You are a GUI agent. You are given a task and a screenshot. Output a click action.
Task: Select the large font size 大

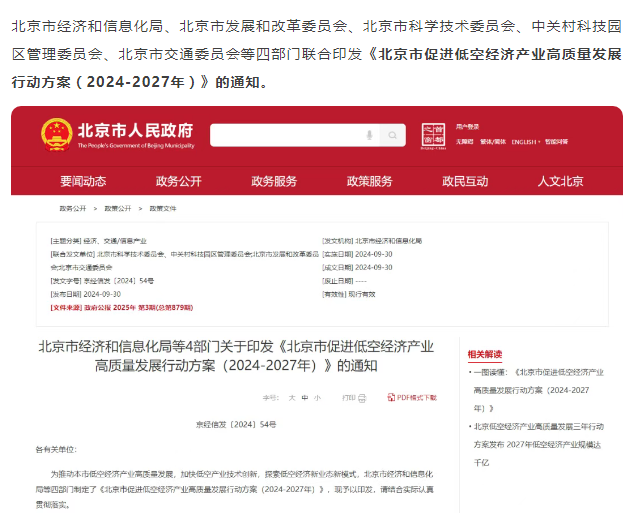[291, 398]
